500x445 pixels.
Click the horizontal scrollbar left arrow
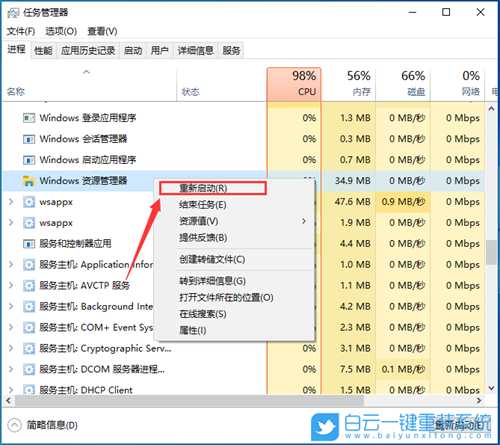(x=8, y=400)
